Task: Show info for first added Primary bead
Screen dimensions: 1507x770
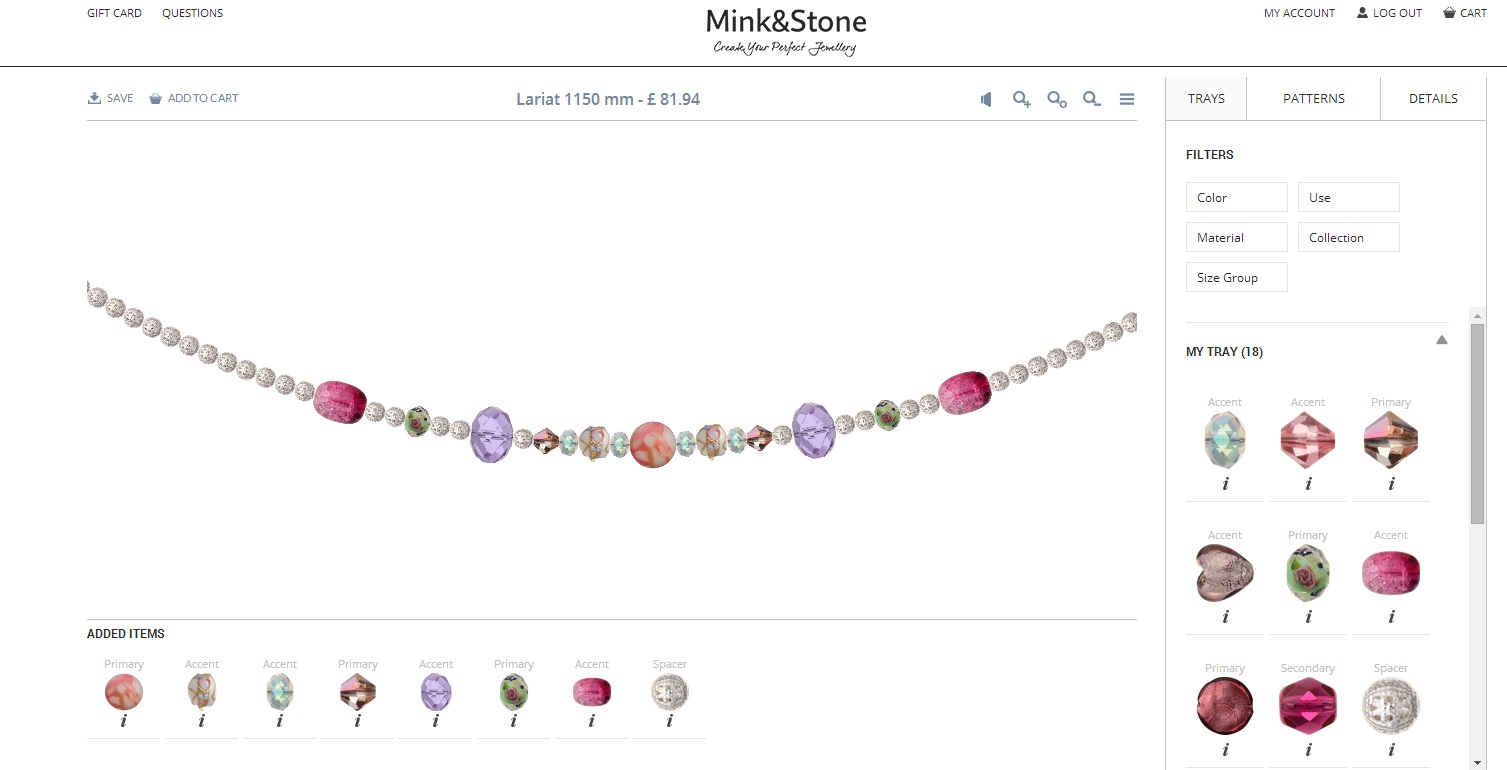Action: click(124, 721)
